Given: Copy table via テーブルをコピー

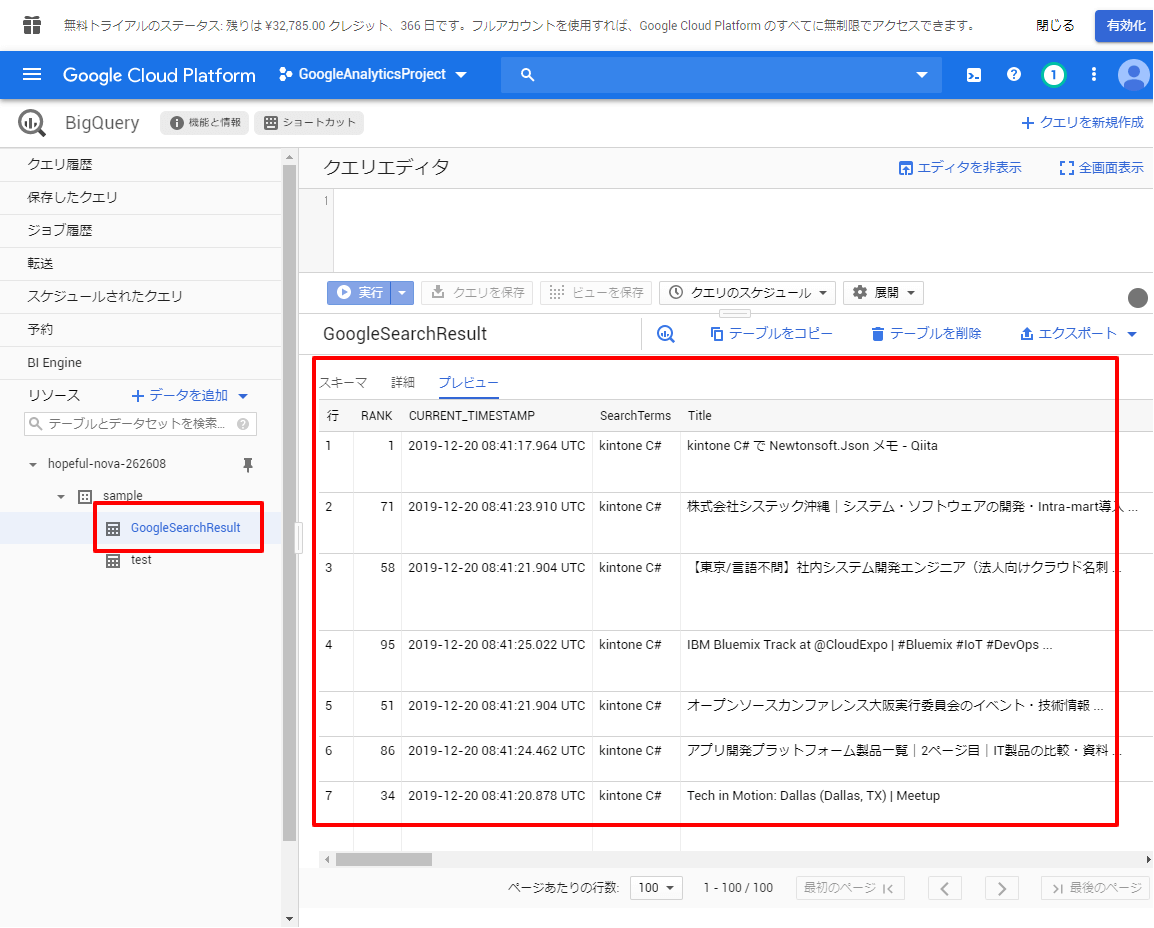Looking at the screenshot, I should coord(771,333).
